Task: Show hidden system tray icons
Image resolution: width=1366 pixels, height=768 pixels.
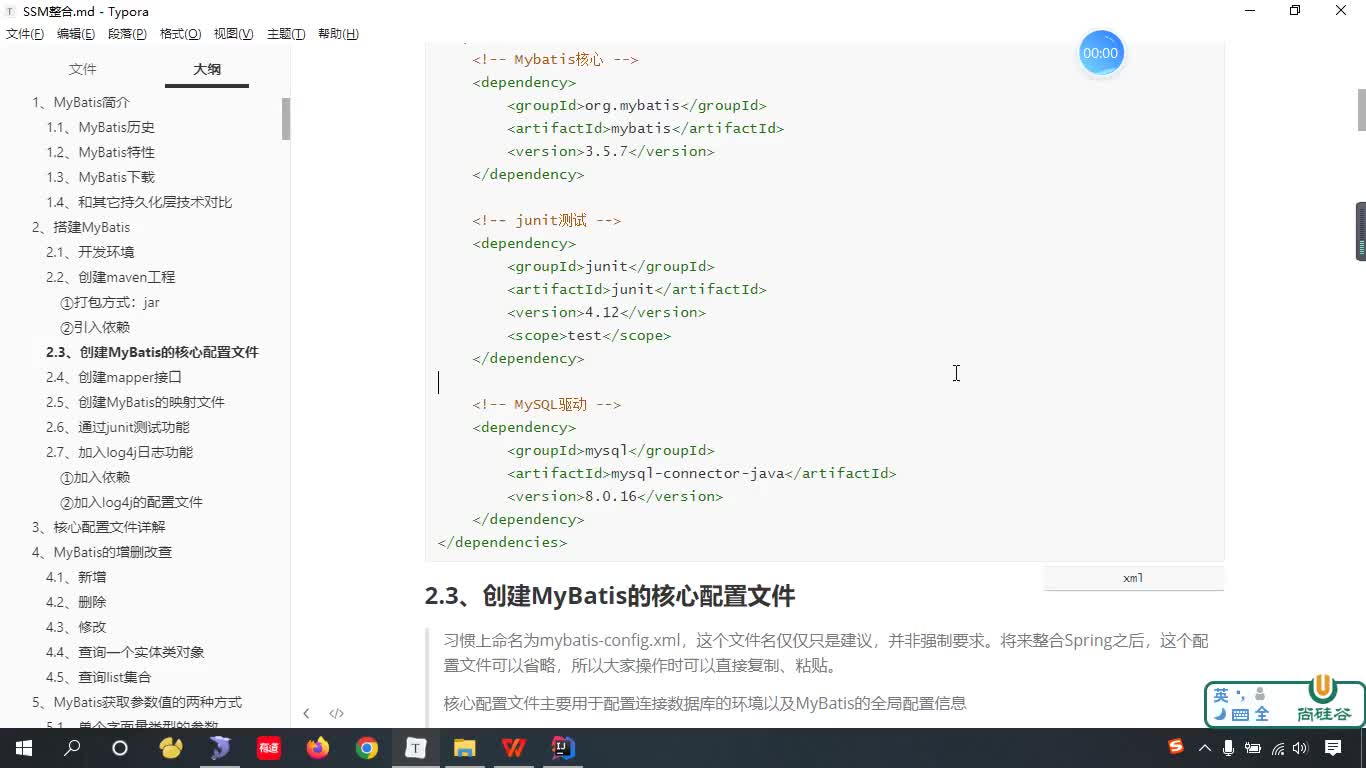Action: 1205,748
